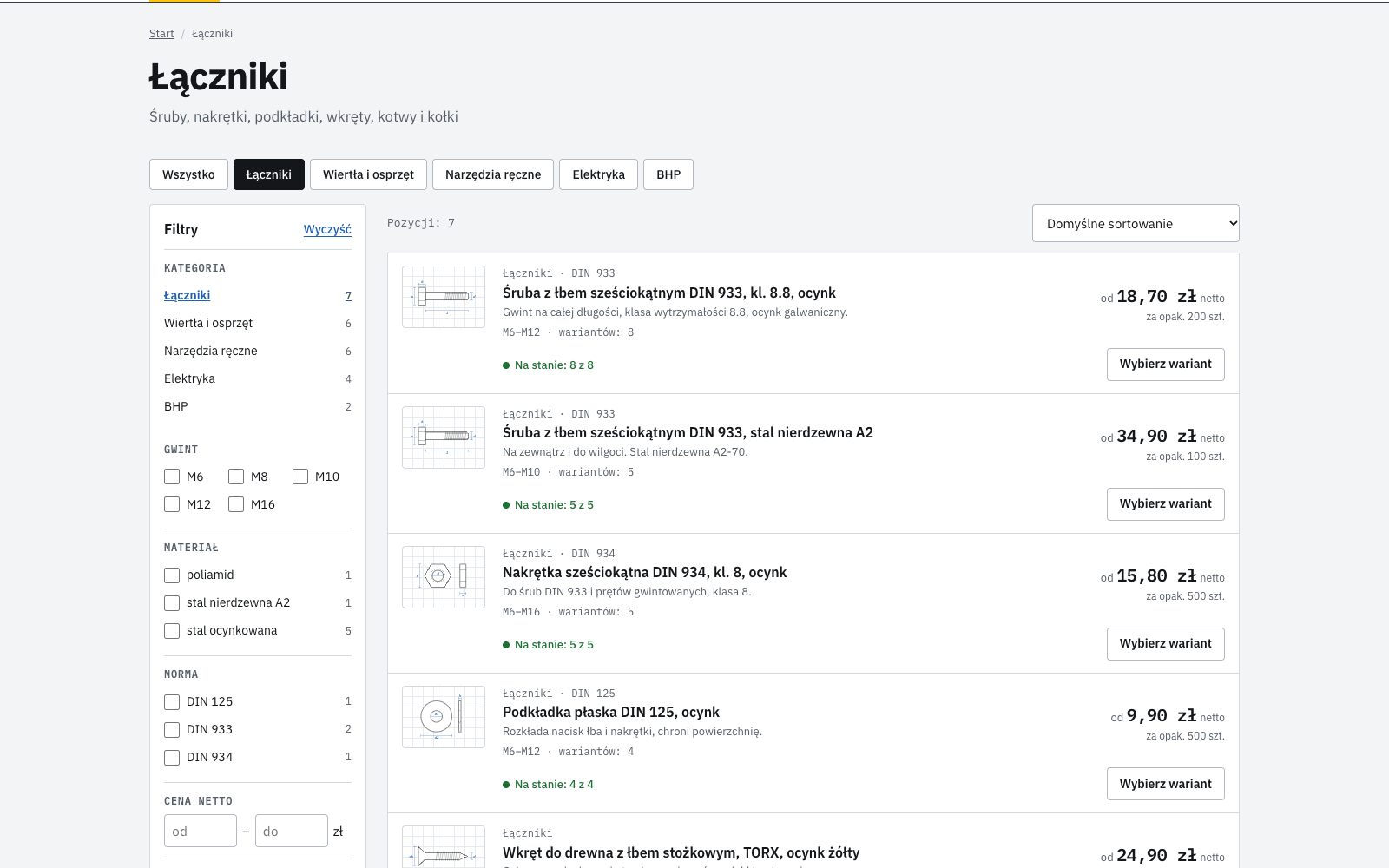Switch to Wiertła i osprzęt tab
This screenshot has height=868, width=1389.
[x=368, y=174]
